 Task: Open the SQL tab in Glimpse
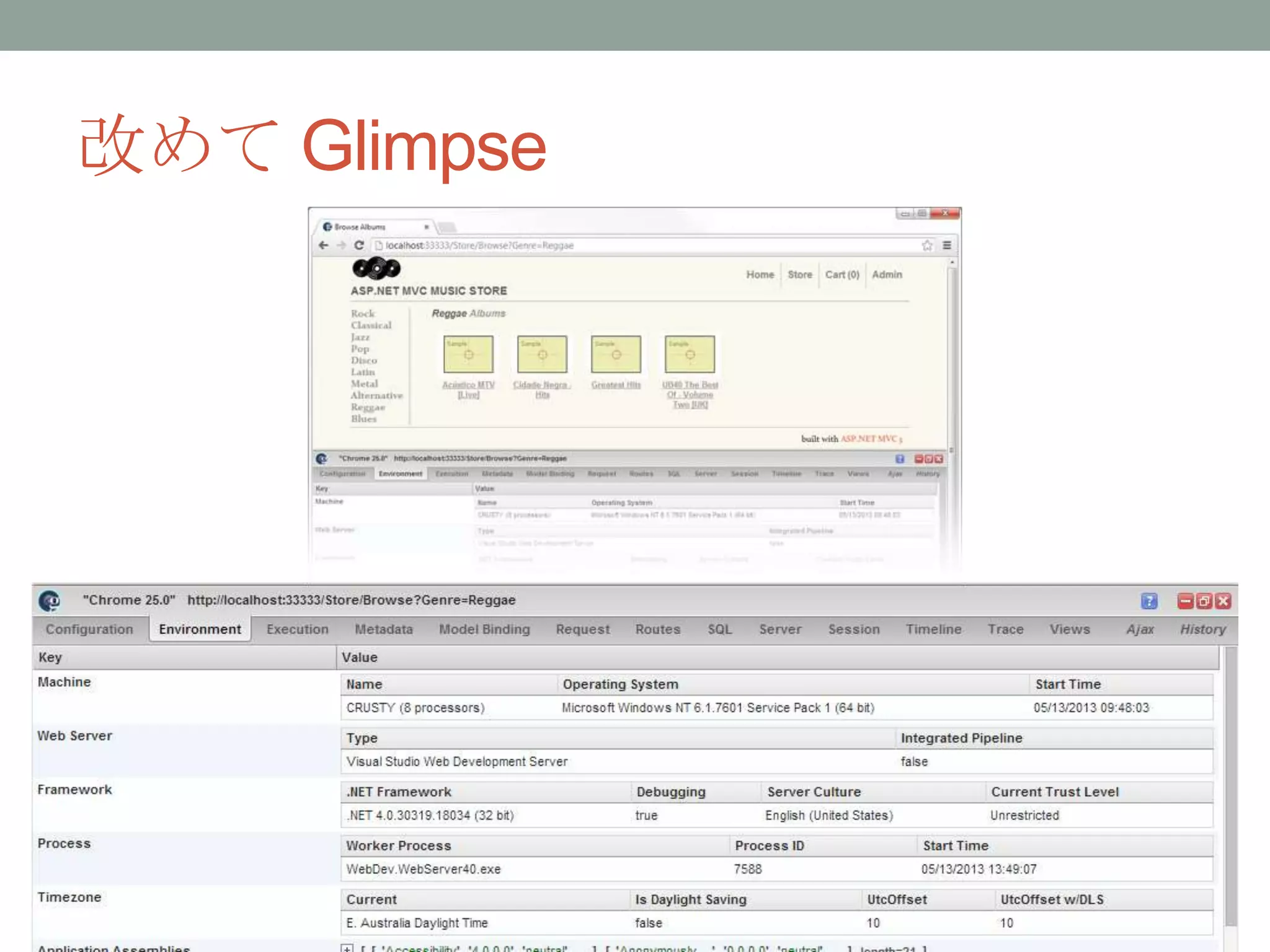tap(719, 629)
